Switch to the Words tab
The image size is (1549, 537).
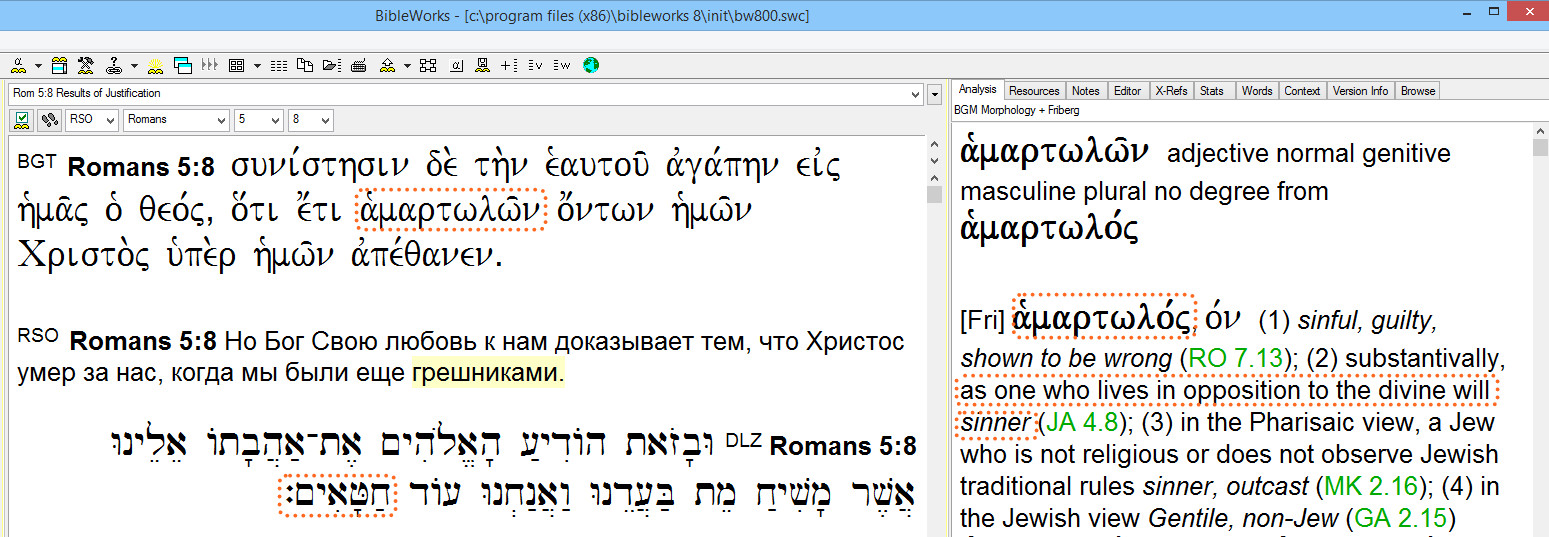(x=1257, y=91)
